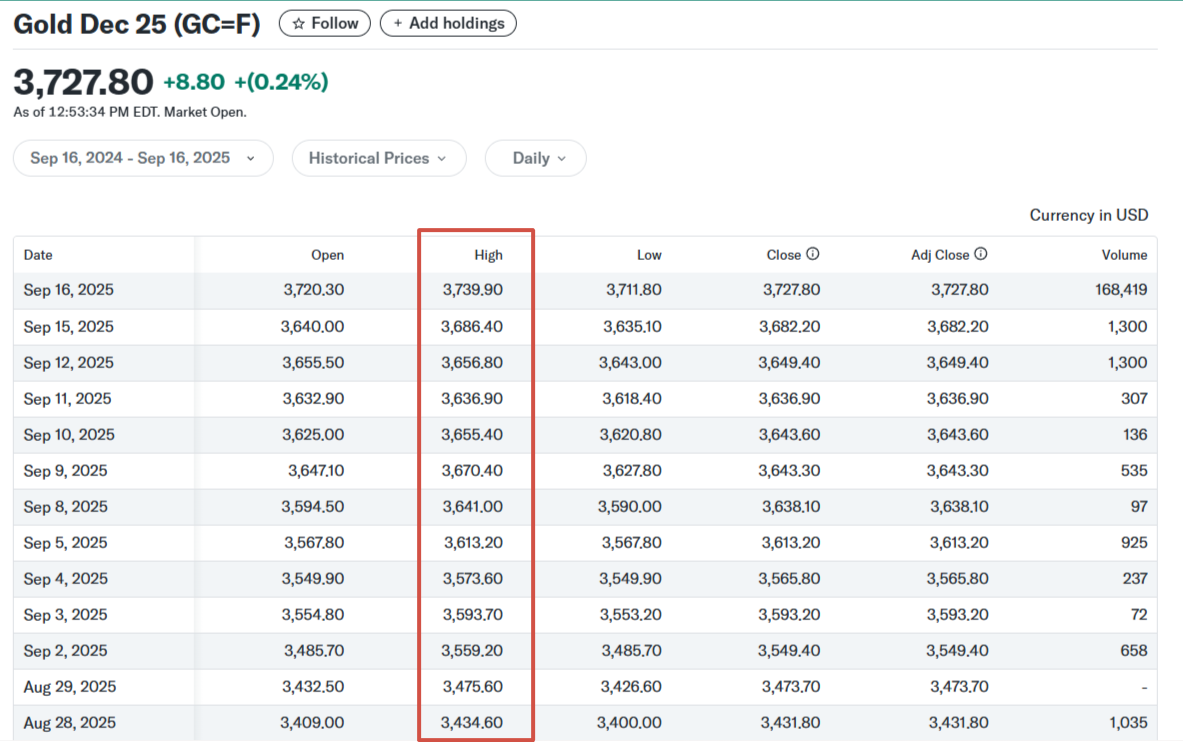Select the Sep 5, 2025 date cell

coord(66,543)
